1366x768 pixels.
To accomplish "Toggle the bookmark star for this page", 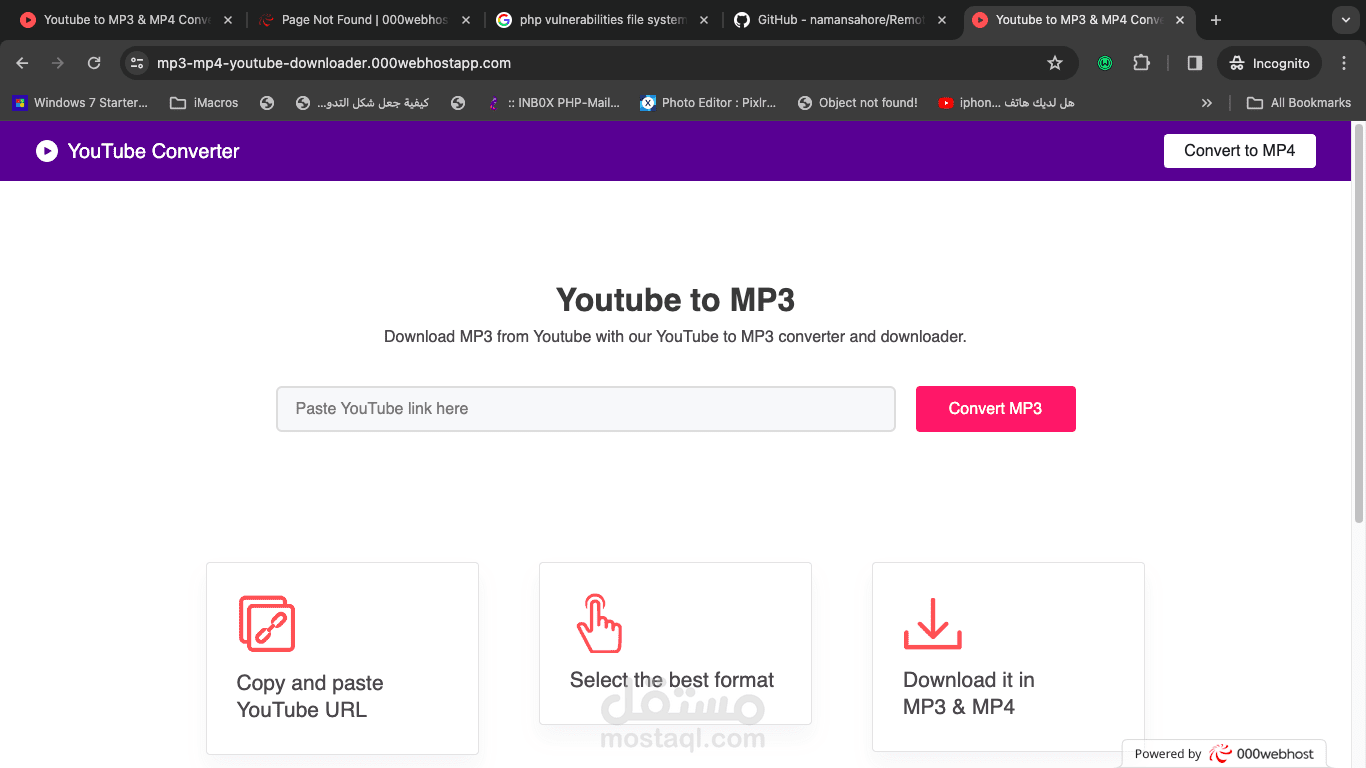I will 1055,62.
